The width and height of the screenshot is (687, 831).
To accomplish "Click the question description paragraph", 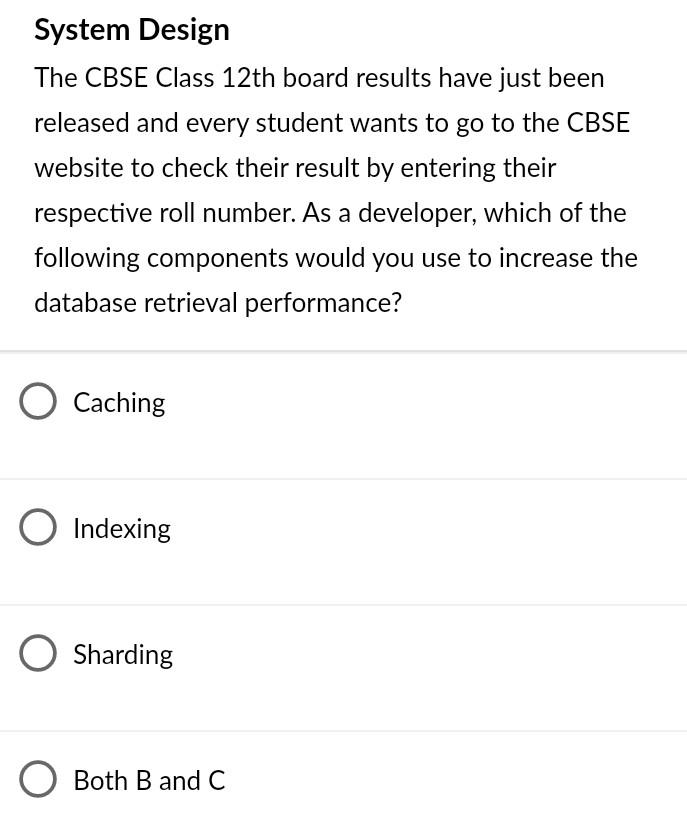I will tap(336, 189).
